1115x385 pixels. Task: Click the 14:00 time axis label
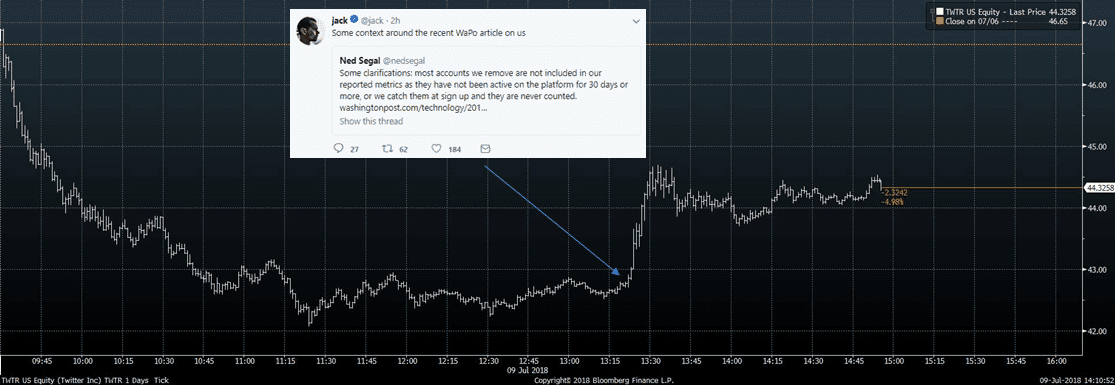pyautogui.click(x=732, y=362)
